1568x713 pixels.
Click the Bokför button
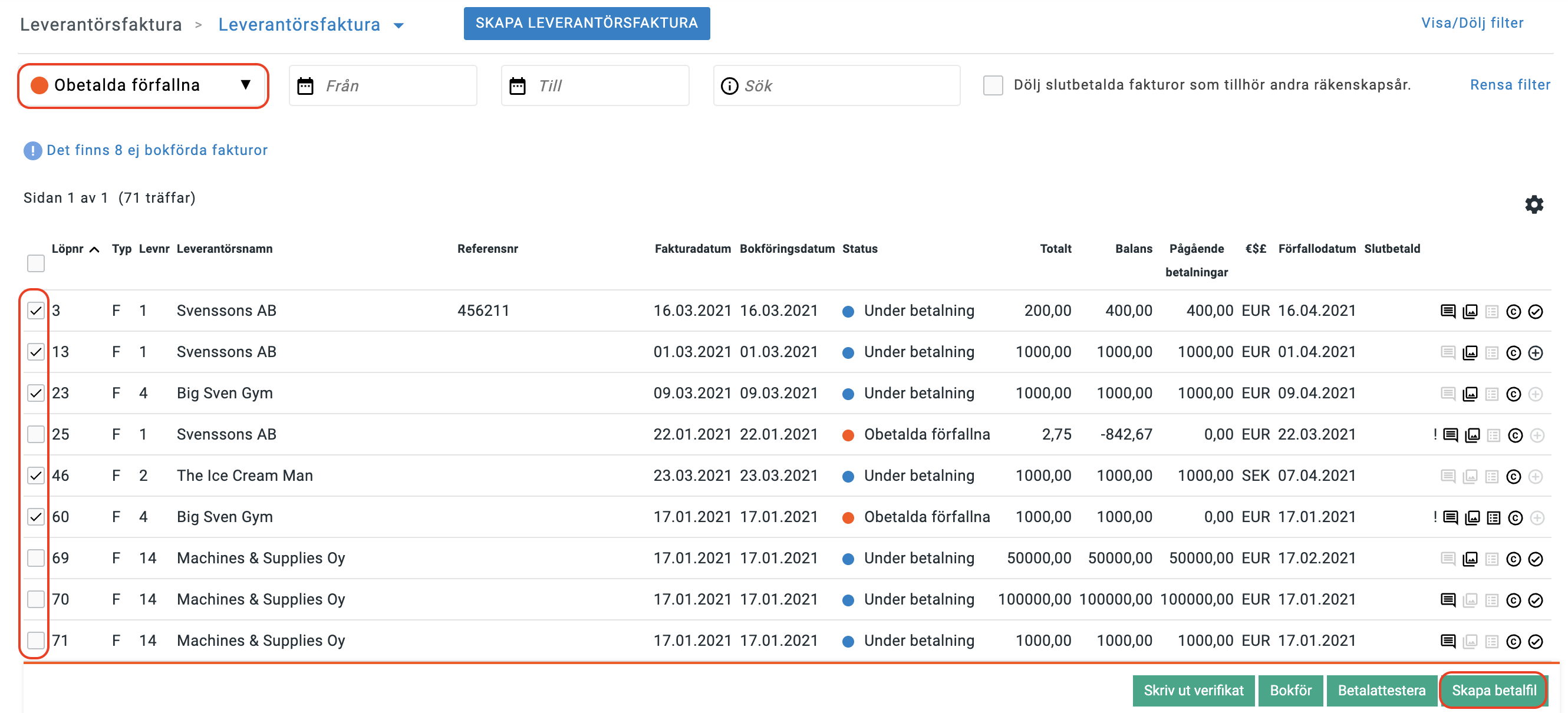click(1290, 691)
